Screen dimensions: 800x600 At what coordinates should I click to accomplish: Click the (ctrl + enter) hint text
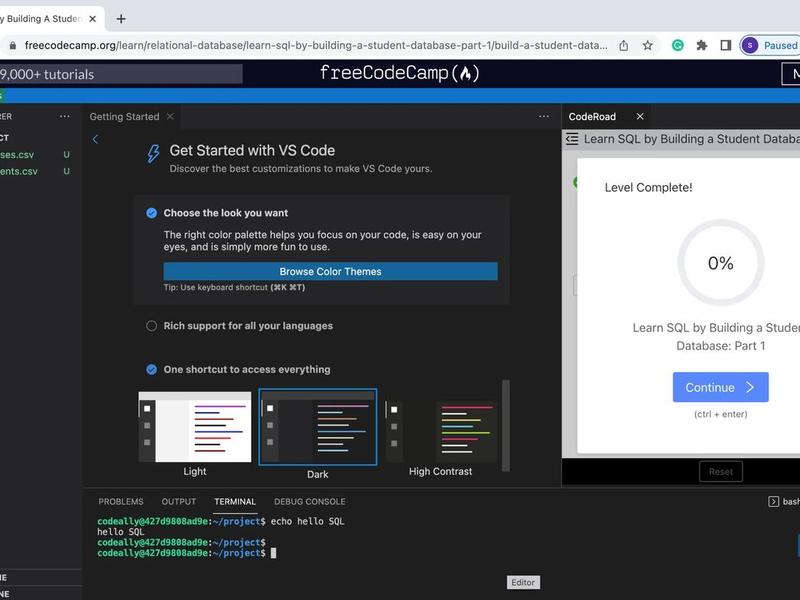pyautogui.click(x=720, y=414)
